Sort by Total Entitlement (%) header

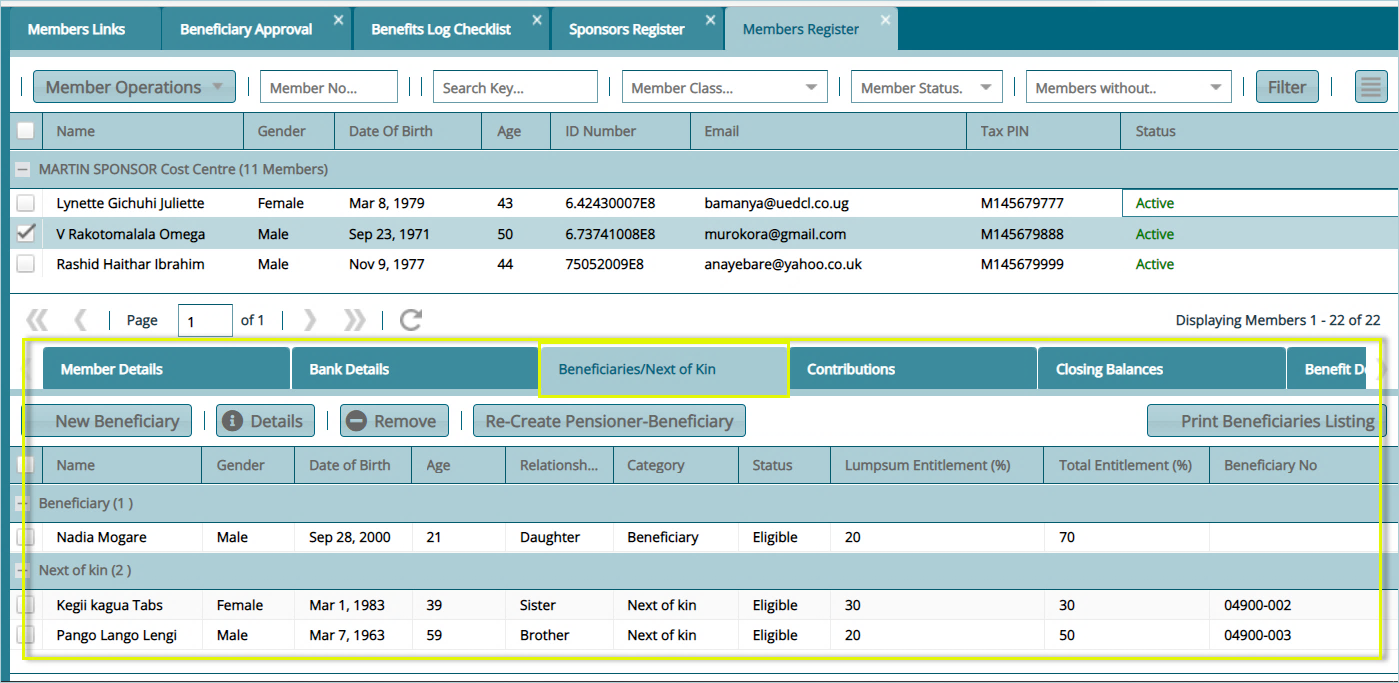tap(1127, 465)
